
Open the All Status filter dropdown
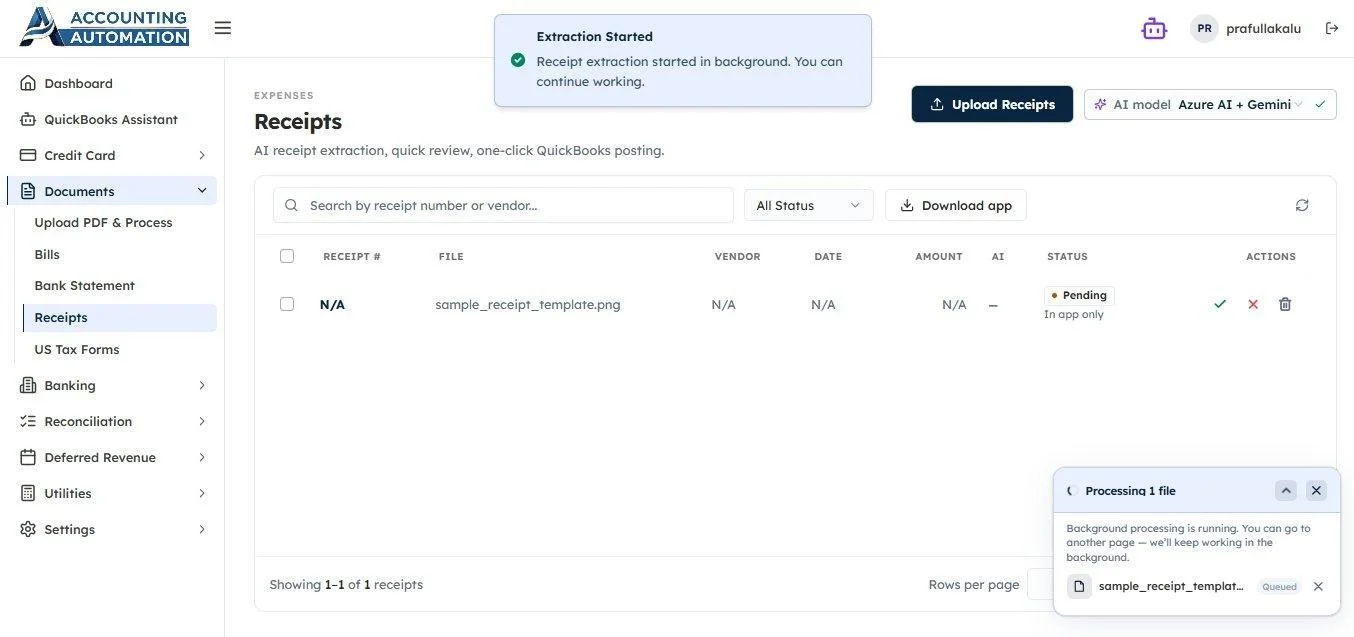pyautogui.click(x=808, y=205)
